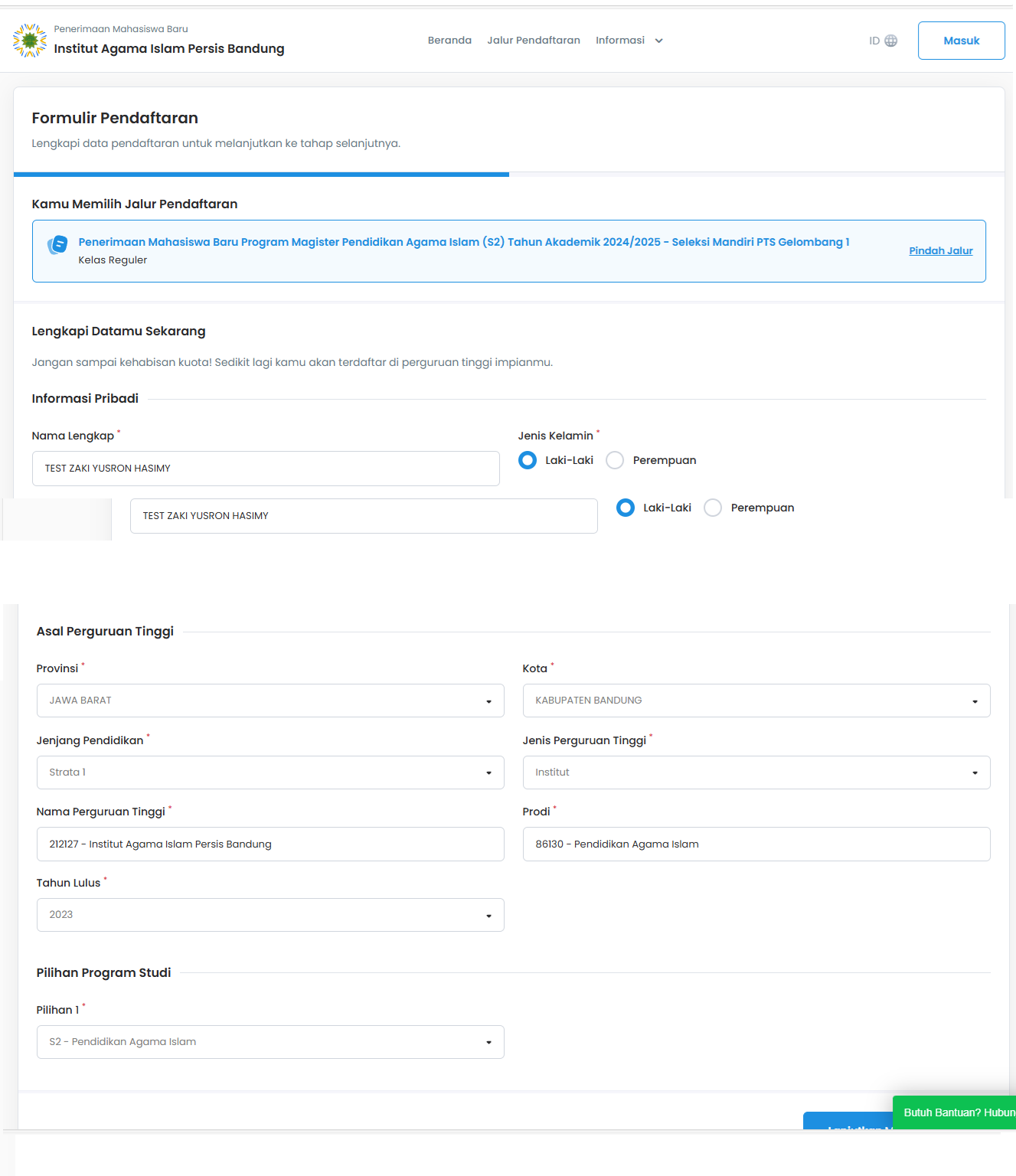The image size is (1016, 1176).
Task: Click the Pindah Jalur link
Action: [940, 250]
